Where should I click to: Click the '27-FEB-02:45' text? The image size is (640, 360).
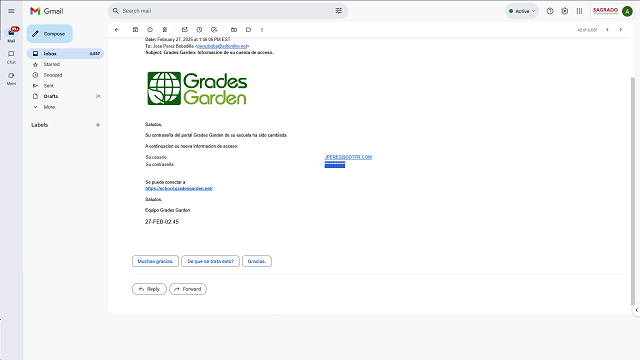(x=162, y=222)
